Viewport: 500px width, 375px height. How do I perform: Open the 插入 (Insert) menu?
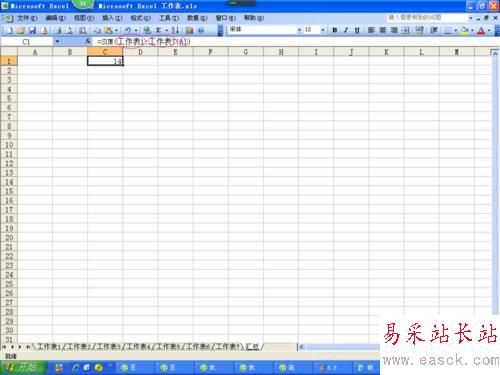point(112,18)
